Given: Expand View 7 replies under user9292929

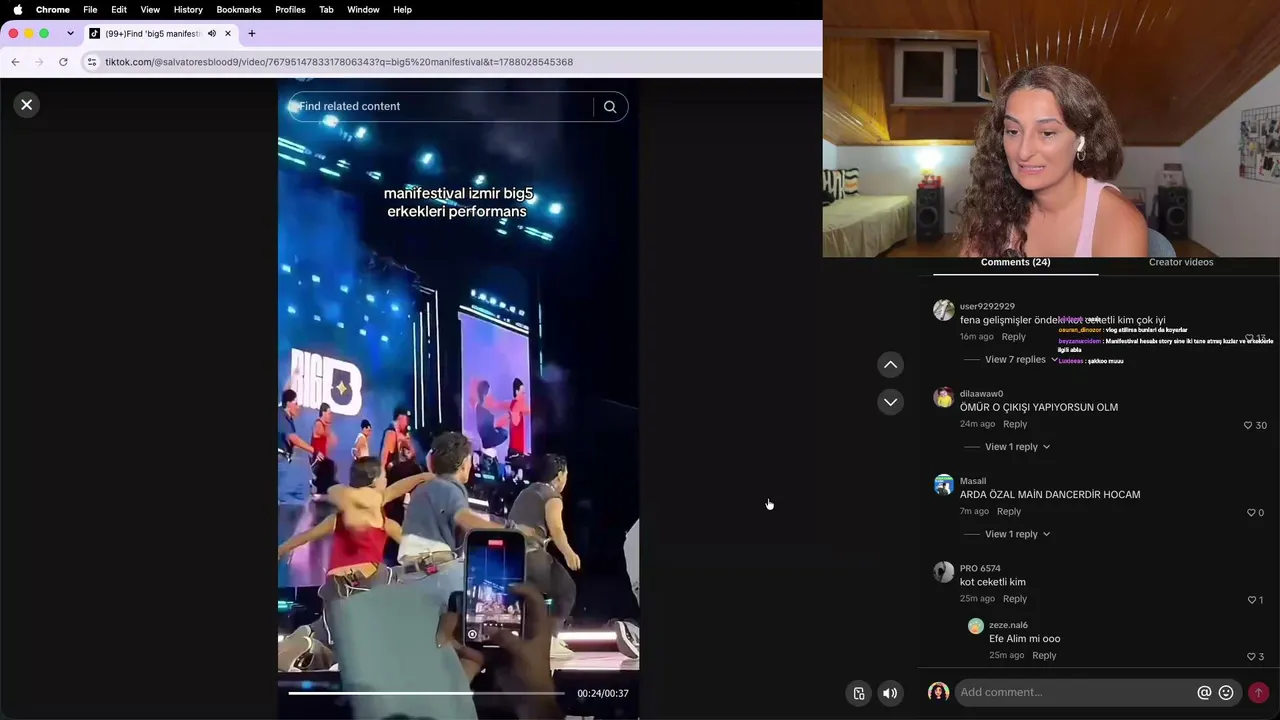Looking at the screenshot, I should pyautogui.click(x=1021, y=360).
